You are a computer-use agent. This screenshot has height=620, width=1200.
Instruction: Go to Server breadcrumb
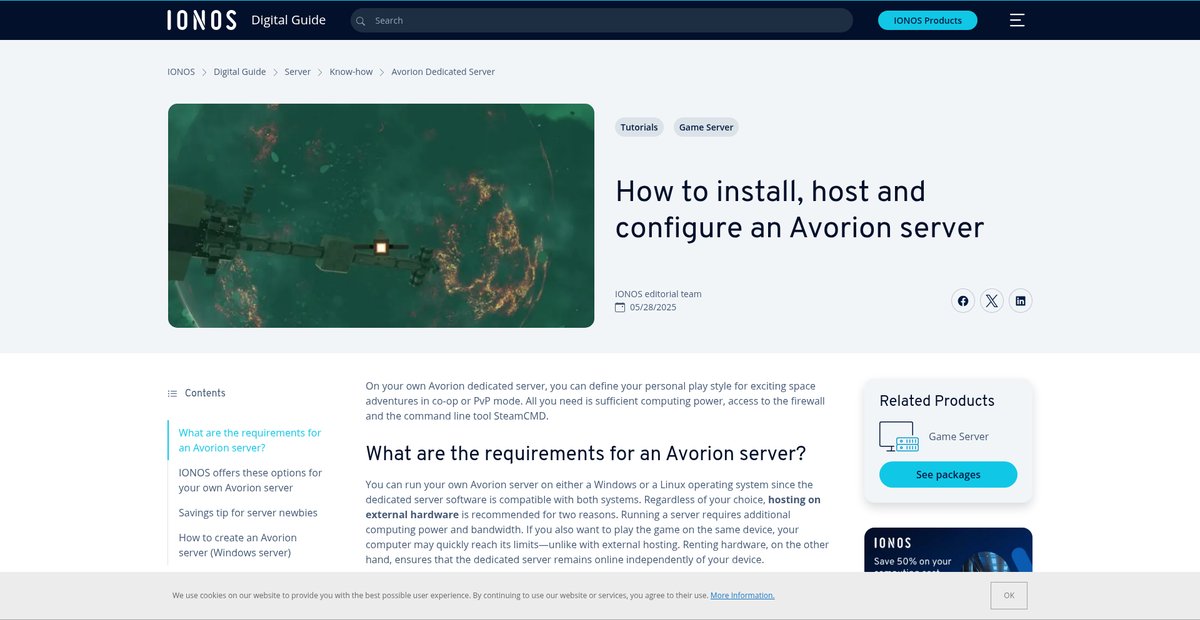[x=297, y=72]
